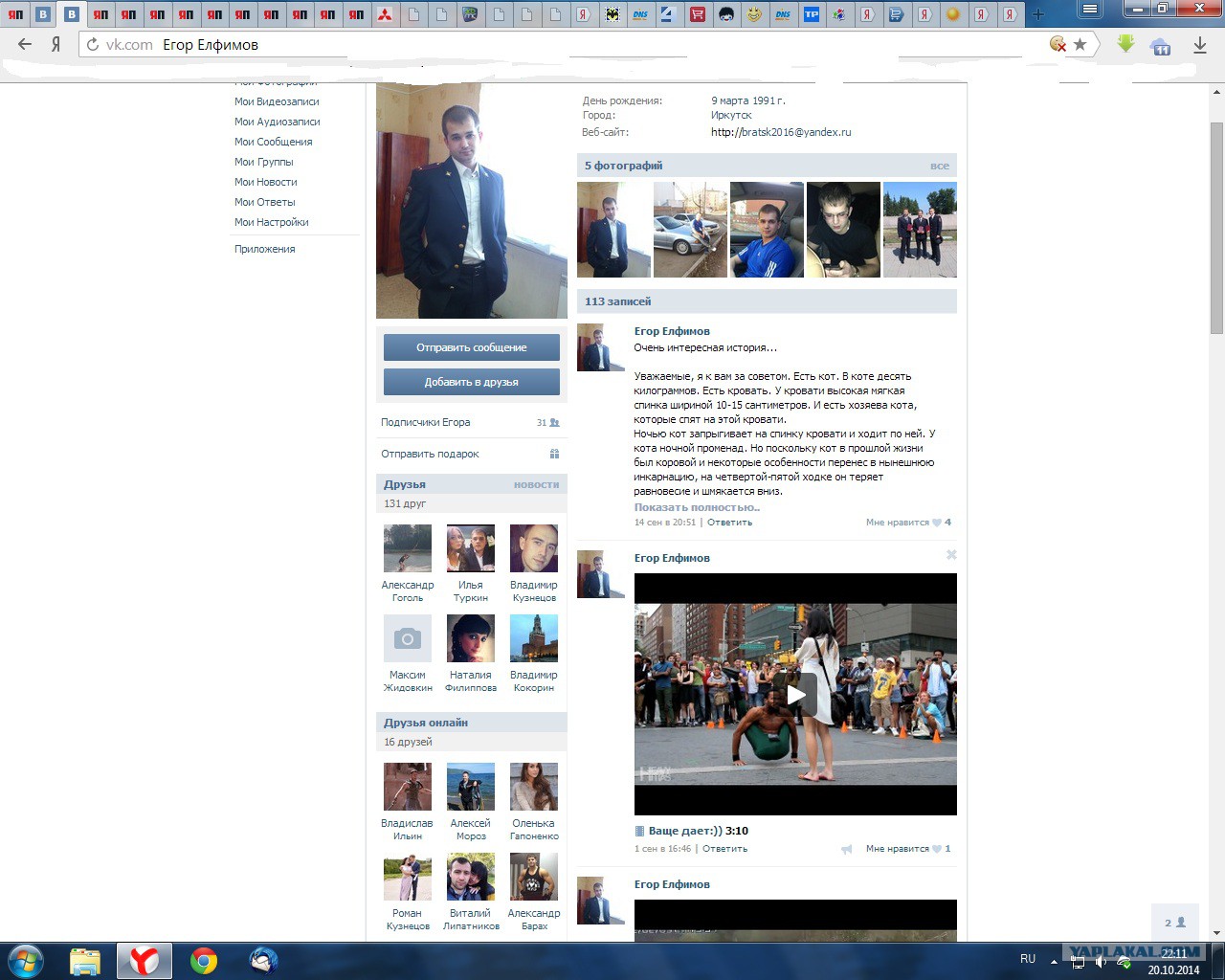
Task: Open the large profile photo
Action: (472, 200)
